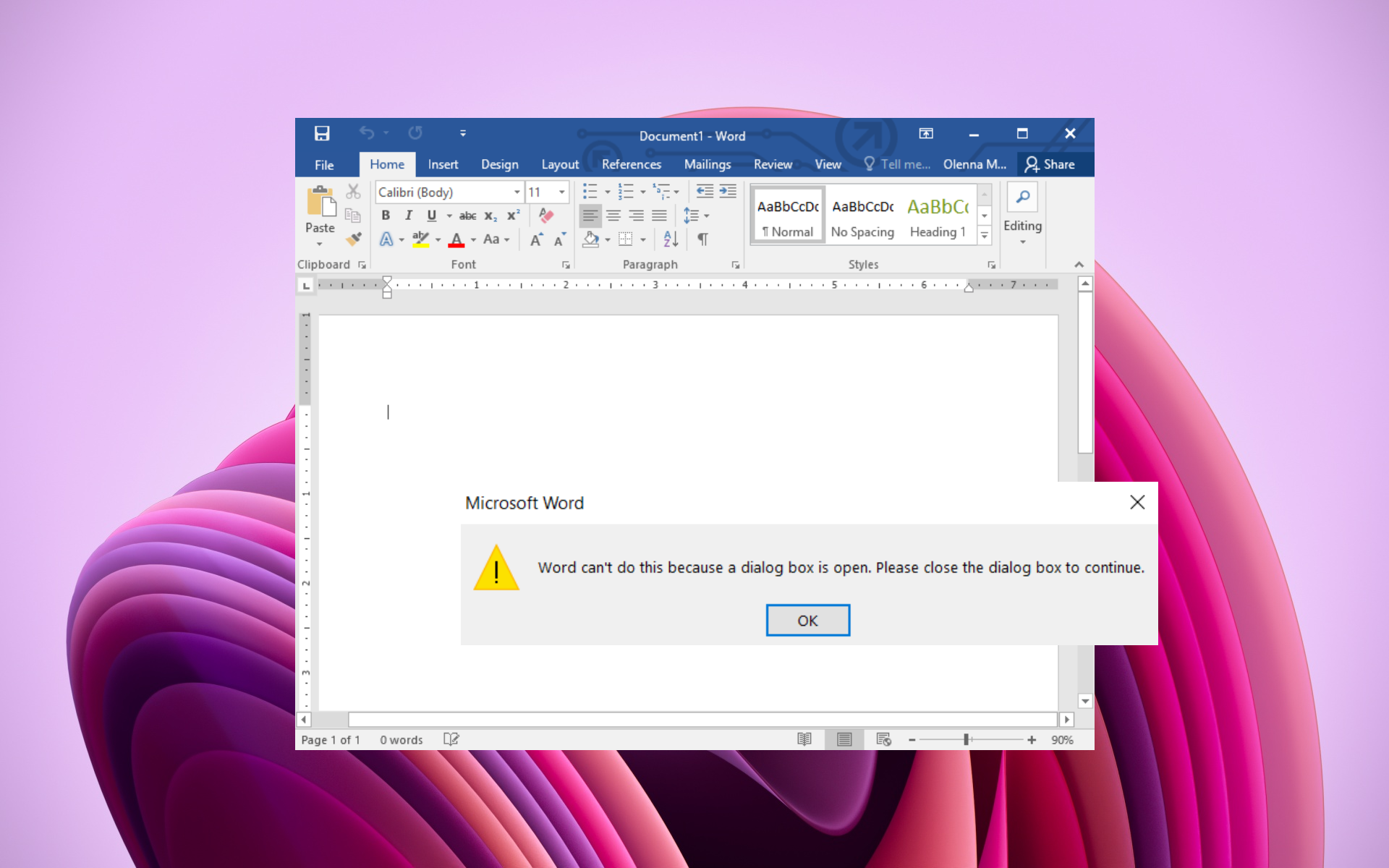The height and width of the screenshot is (868, 1389).
Task: Select the Home ribbon tab
Action: (386, 163)
